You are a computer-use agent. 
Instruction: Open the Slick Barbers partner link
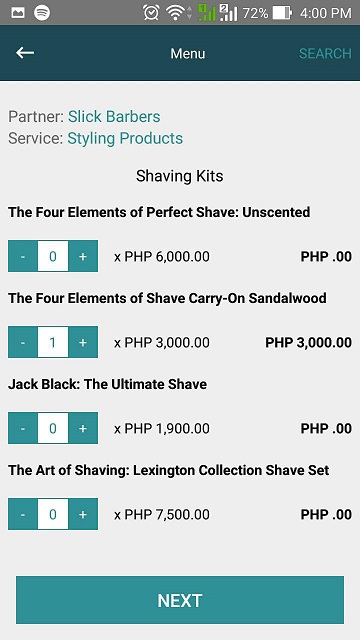(114, 117)
